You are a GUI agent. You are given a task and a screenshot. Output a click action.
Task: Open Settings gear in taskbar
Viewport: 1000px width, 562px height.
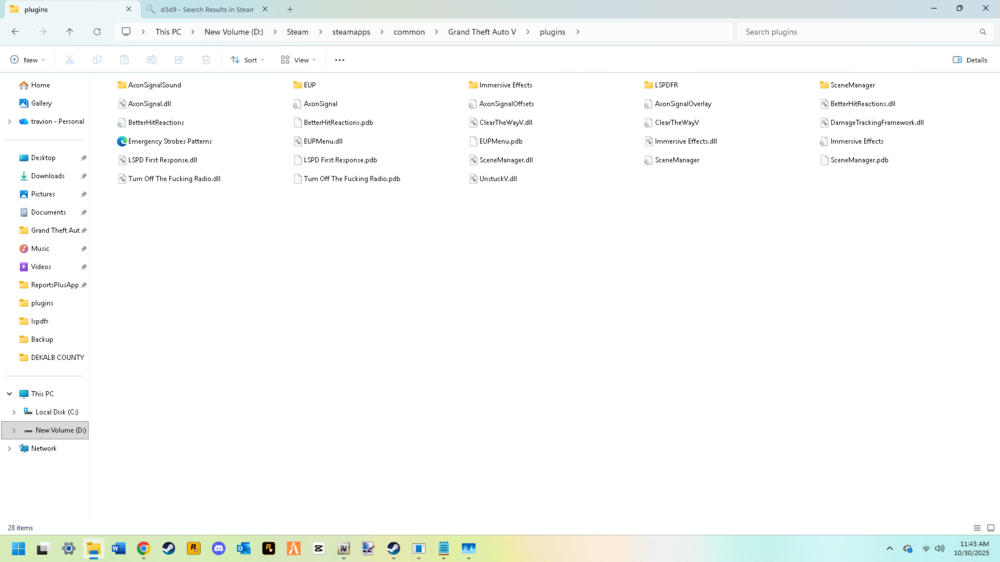point(68,549)
